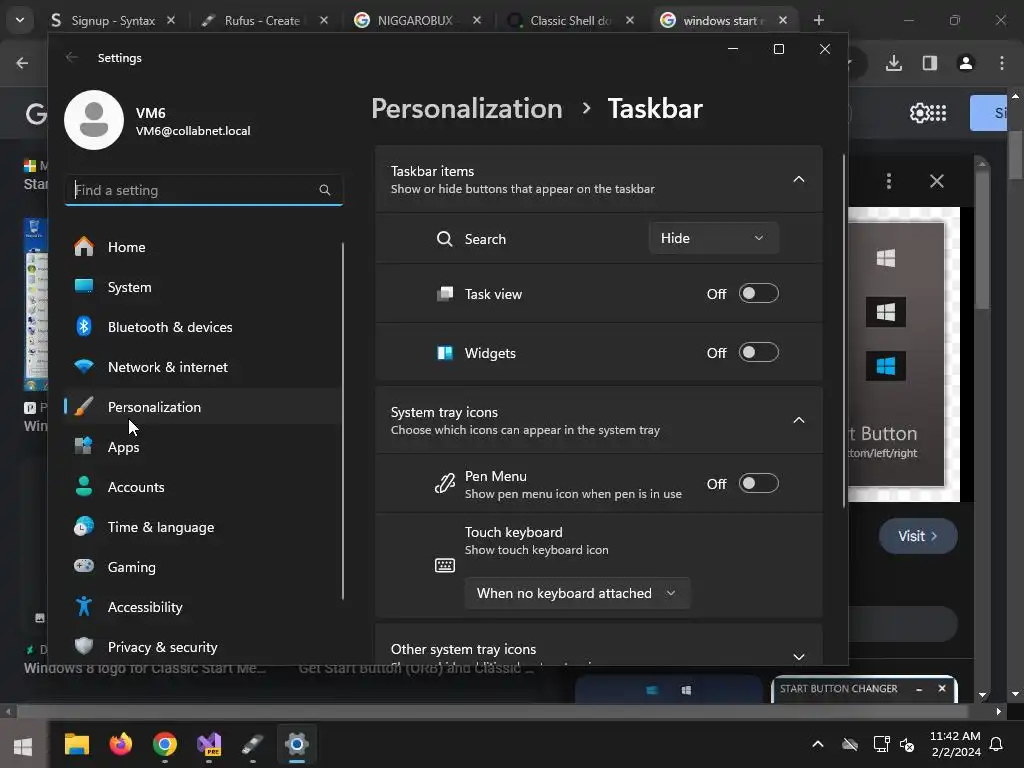Image resolution: width=1024 pixels, height=768 pixels.
Task: Open Chrome from taskbar
Action: click(x=165, y=744)
